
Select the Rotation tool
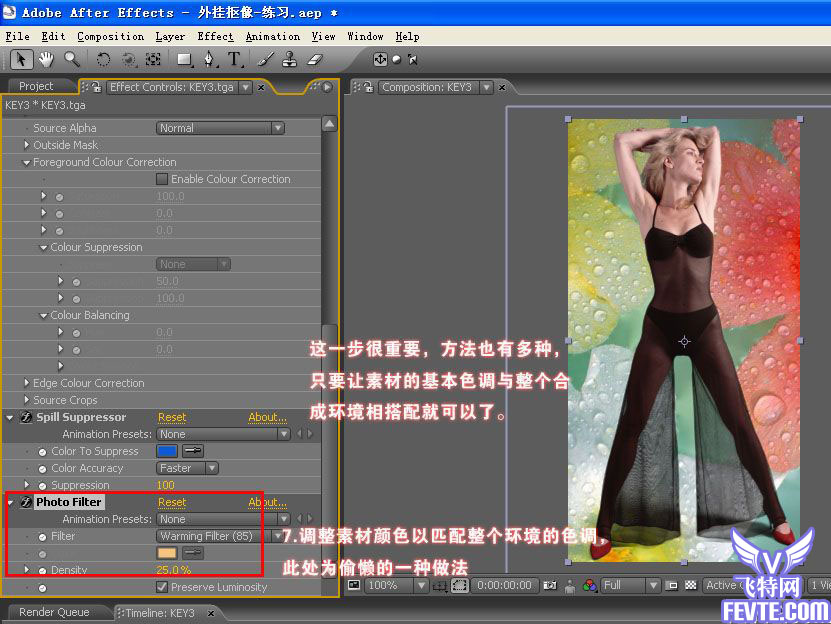click(x=103, y=59)
